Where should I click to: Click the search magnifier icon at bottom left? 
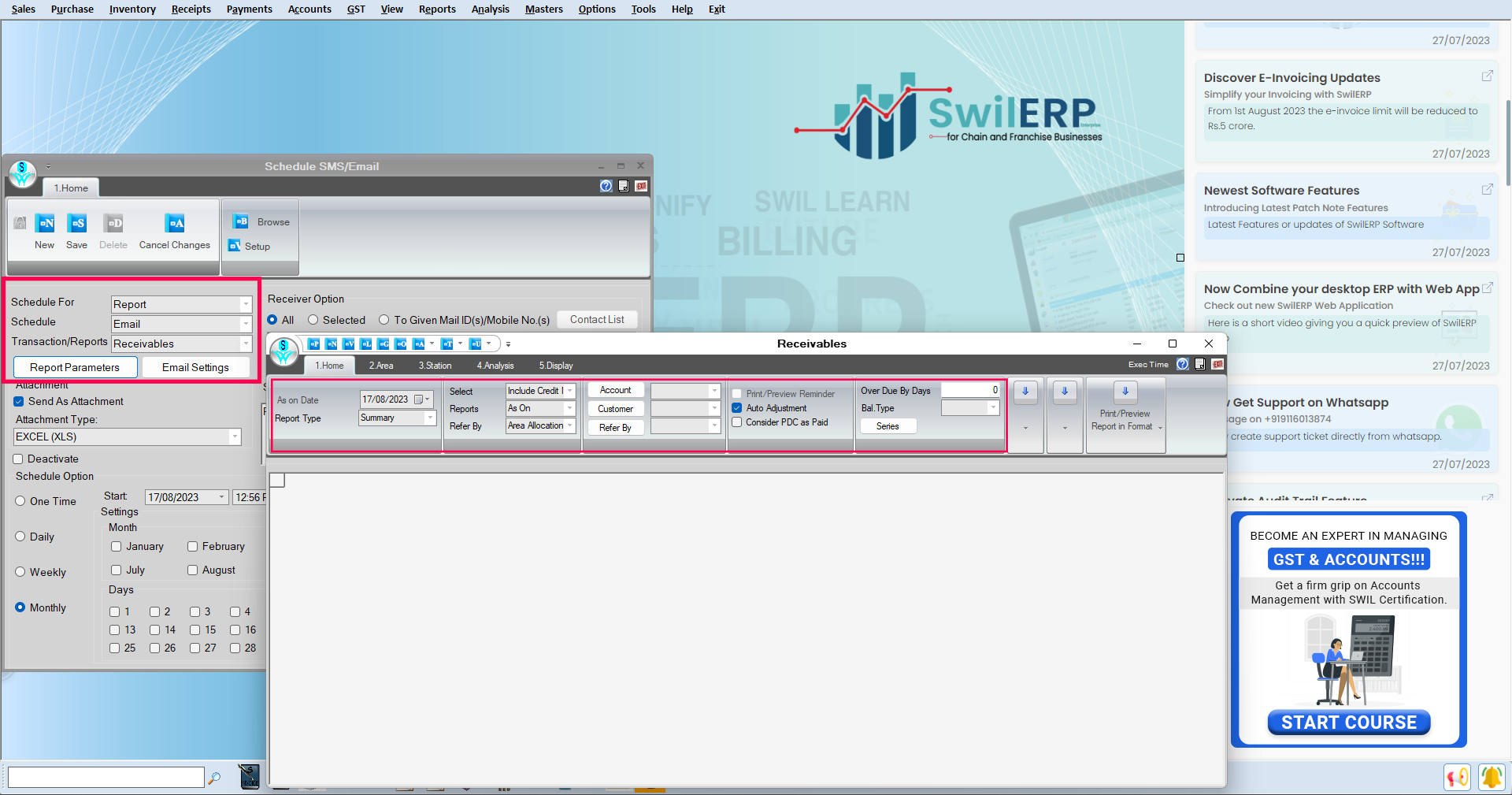214,778
